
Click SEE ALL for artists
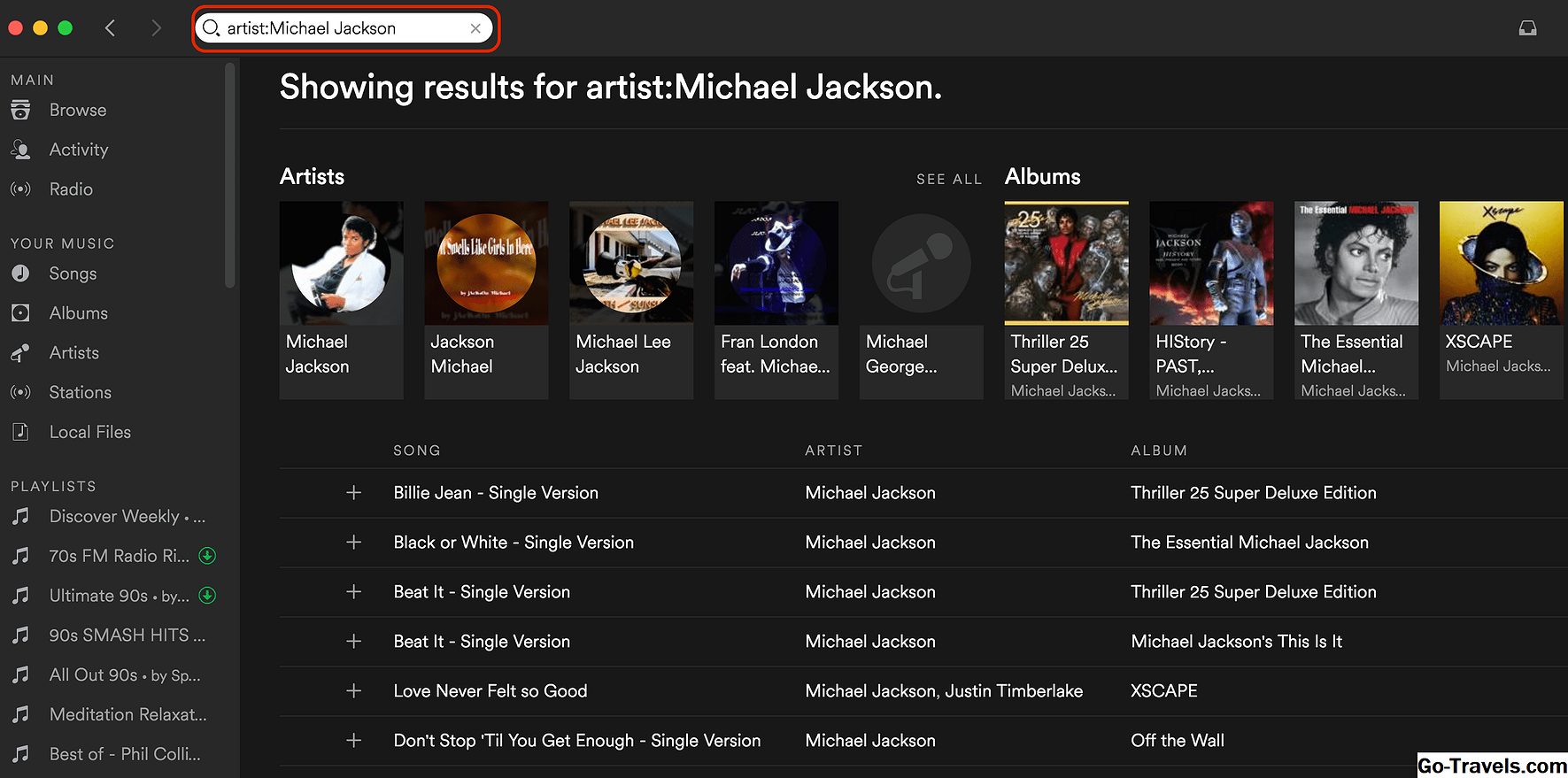coord(948,179)
